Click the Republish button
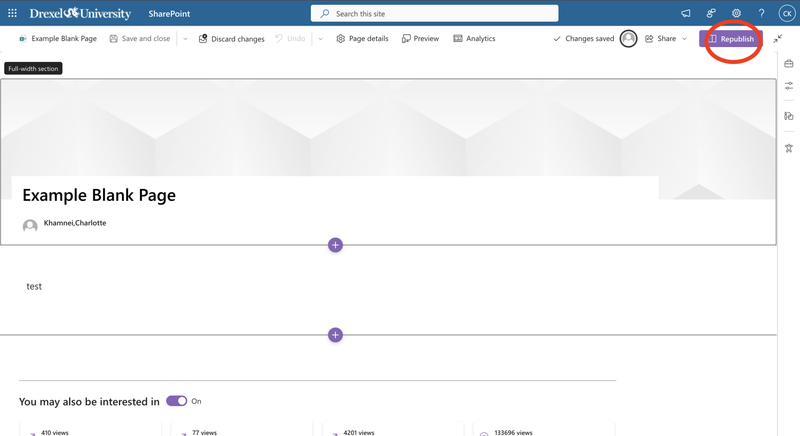Viewport: 800px width, 436px height. (x=731, y=39)
